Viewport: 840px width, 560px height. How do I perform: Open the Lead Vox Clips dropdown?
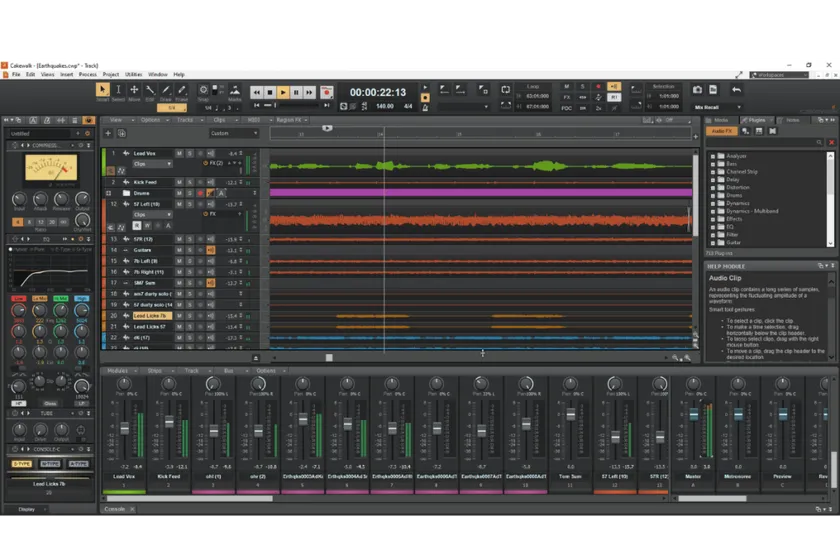[152, 163]
